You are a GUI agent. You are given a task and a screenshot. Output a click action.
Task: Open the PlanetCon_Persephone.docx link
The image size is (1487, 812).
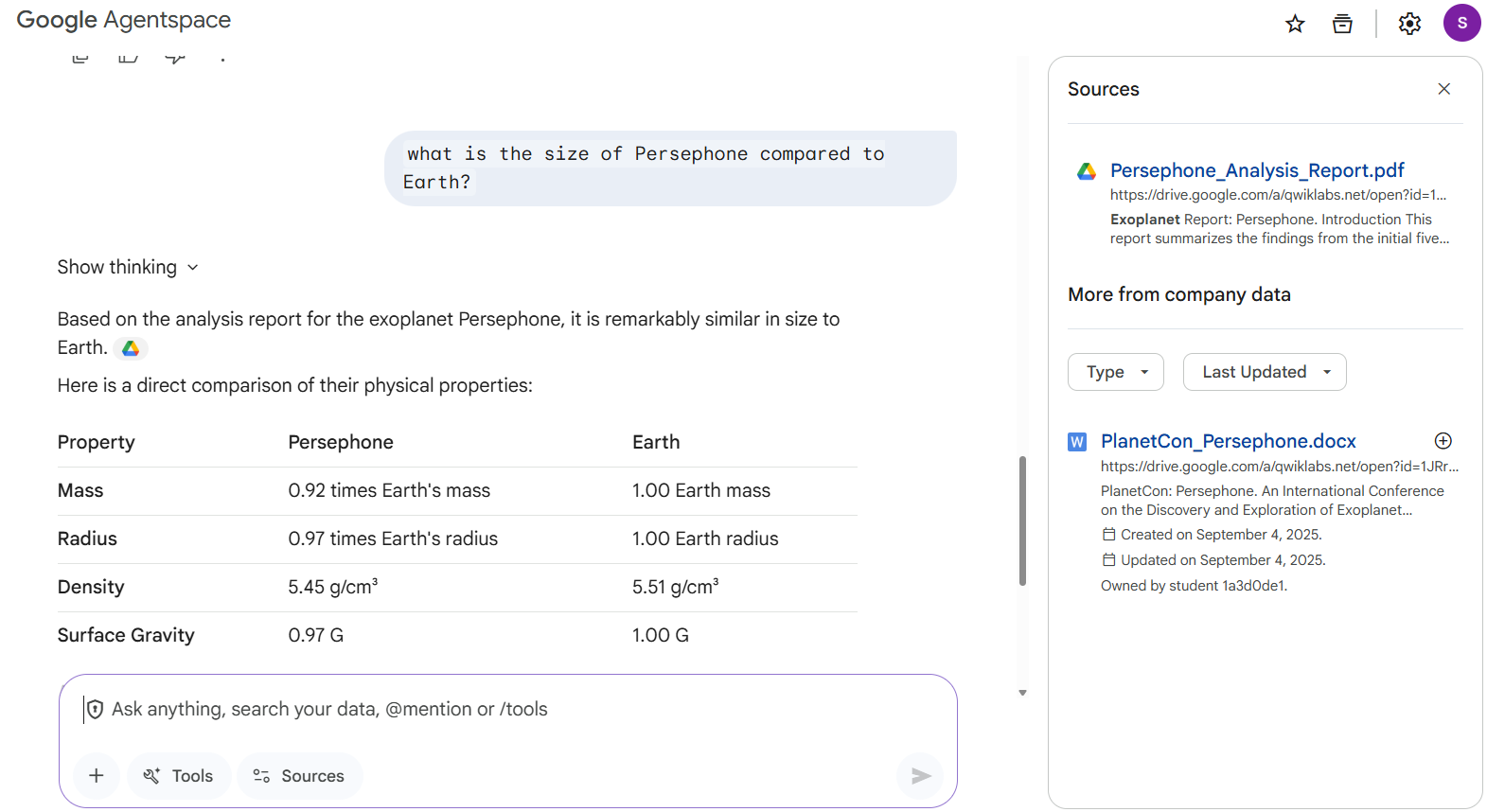pyautogui.click(x=1228, y=441)
